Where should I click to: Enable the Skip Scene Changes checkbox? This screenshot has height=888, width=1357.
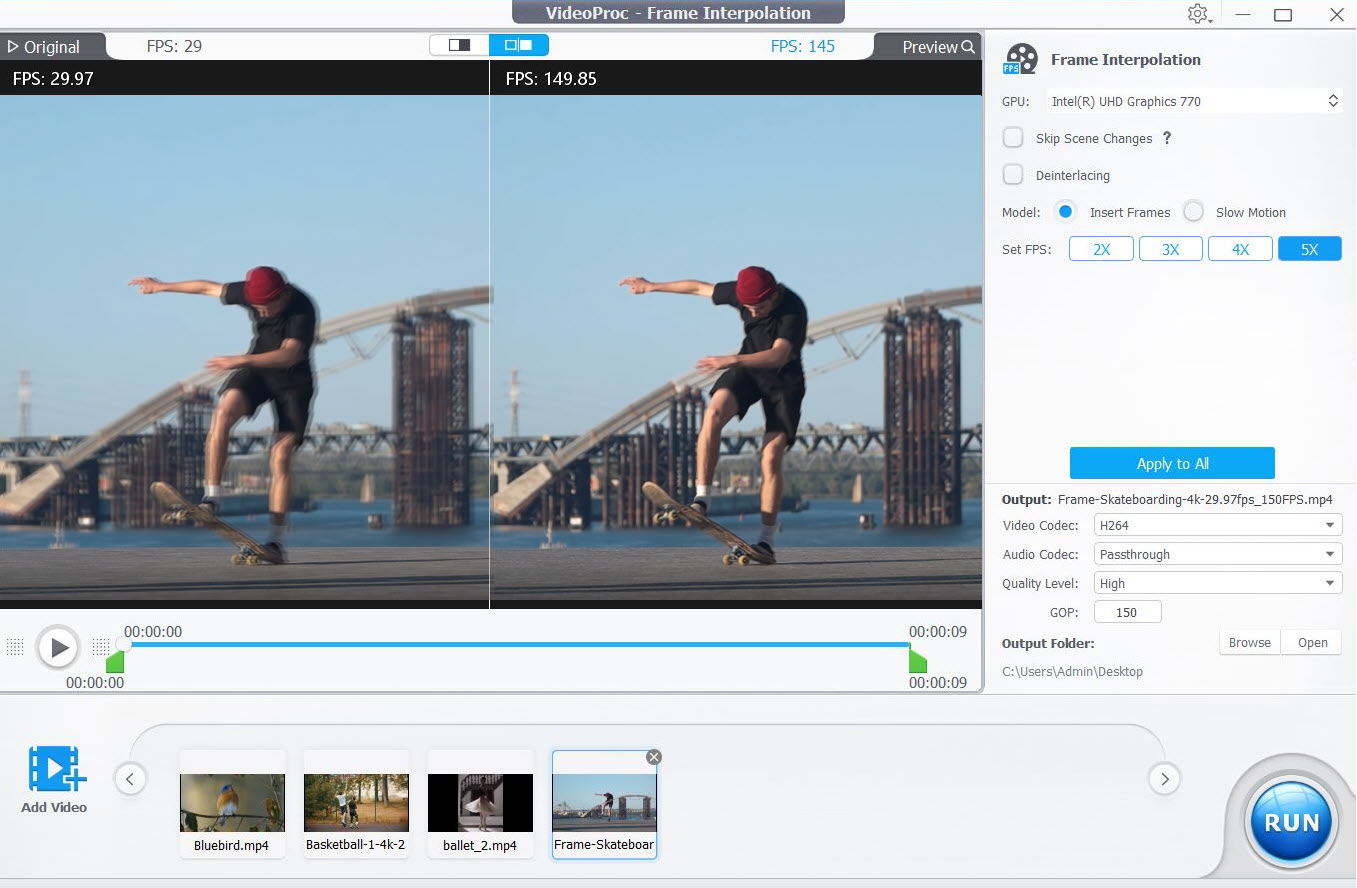point(1012,137)
